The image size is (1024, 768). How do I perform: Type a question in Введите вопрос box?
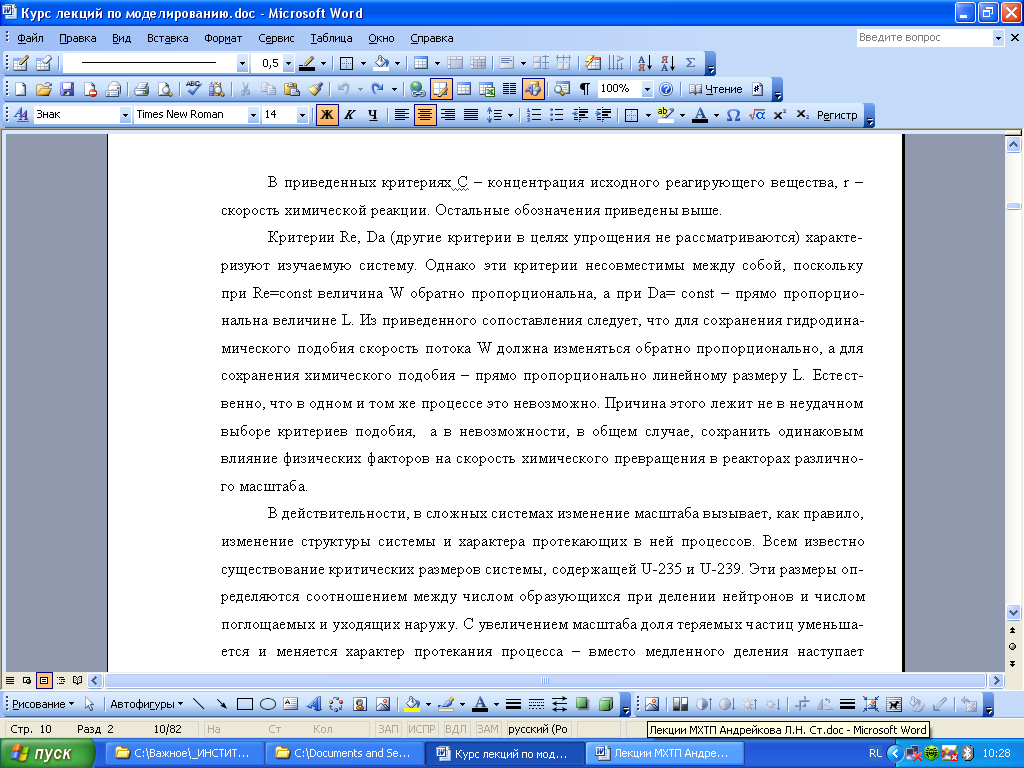pyautogui.click(x=923, y=38)
